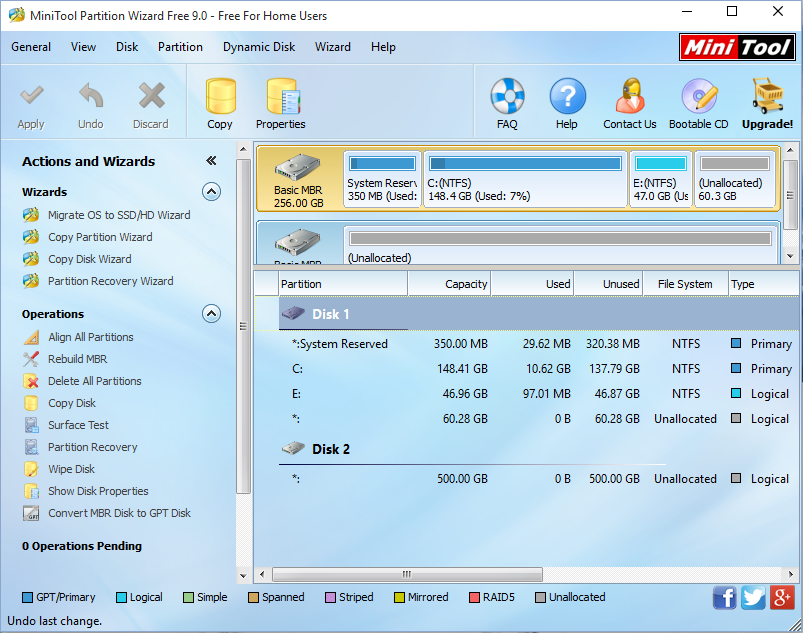803x633 pixels.
Task: Sort by the File System column header
Action: [x=685, y=284]
